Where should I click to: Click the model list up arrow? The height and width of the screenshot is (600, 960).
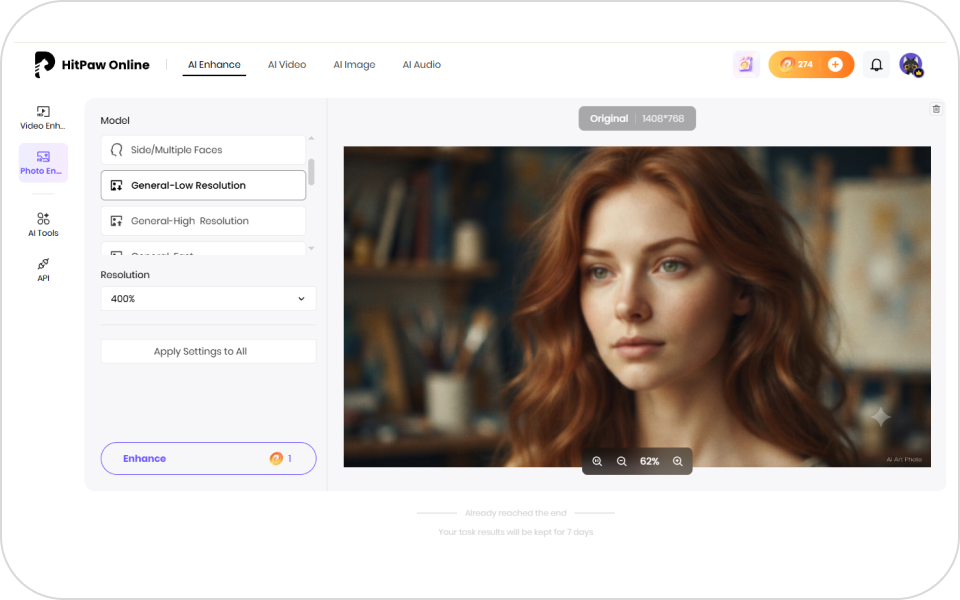[x=311, y=139]
